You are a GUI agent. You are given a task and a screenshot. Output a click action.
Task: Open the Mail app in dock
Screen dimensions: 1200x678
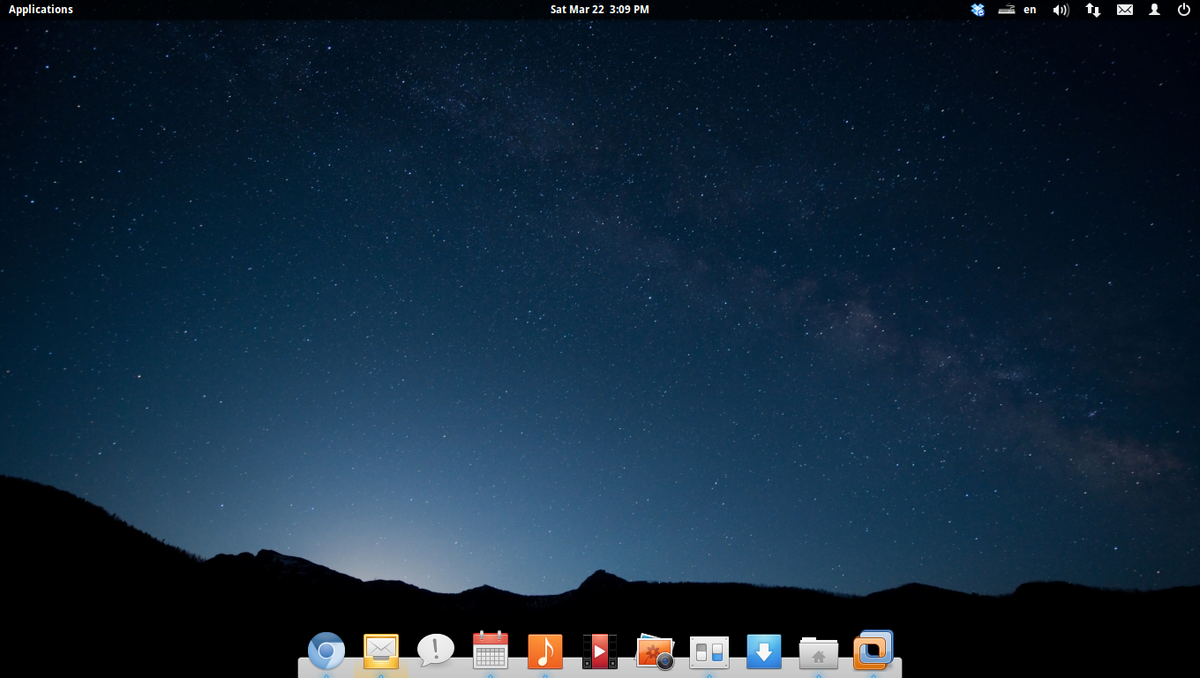381,651
